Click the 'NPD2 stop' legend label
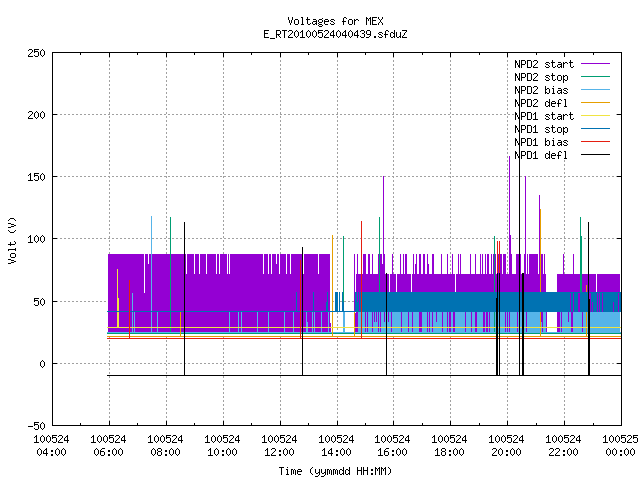Screen dimensions: 640x480 pos(541,77)
